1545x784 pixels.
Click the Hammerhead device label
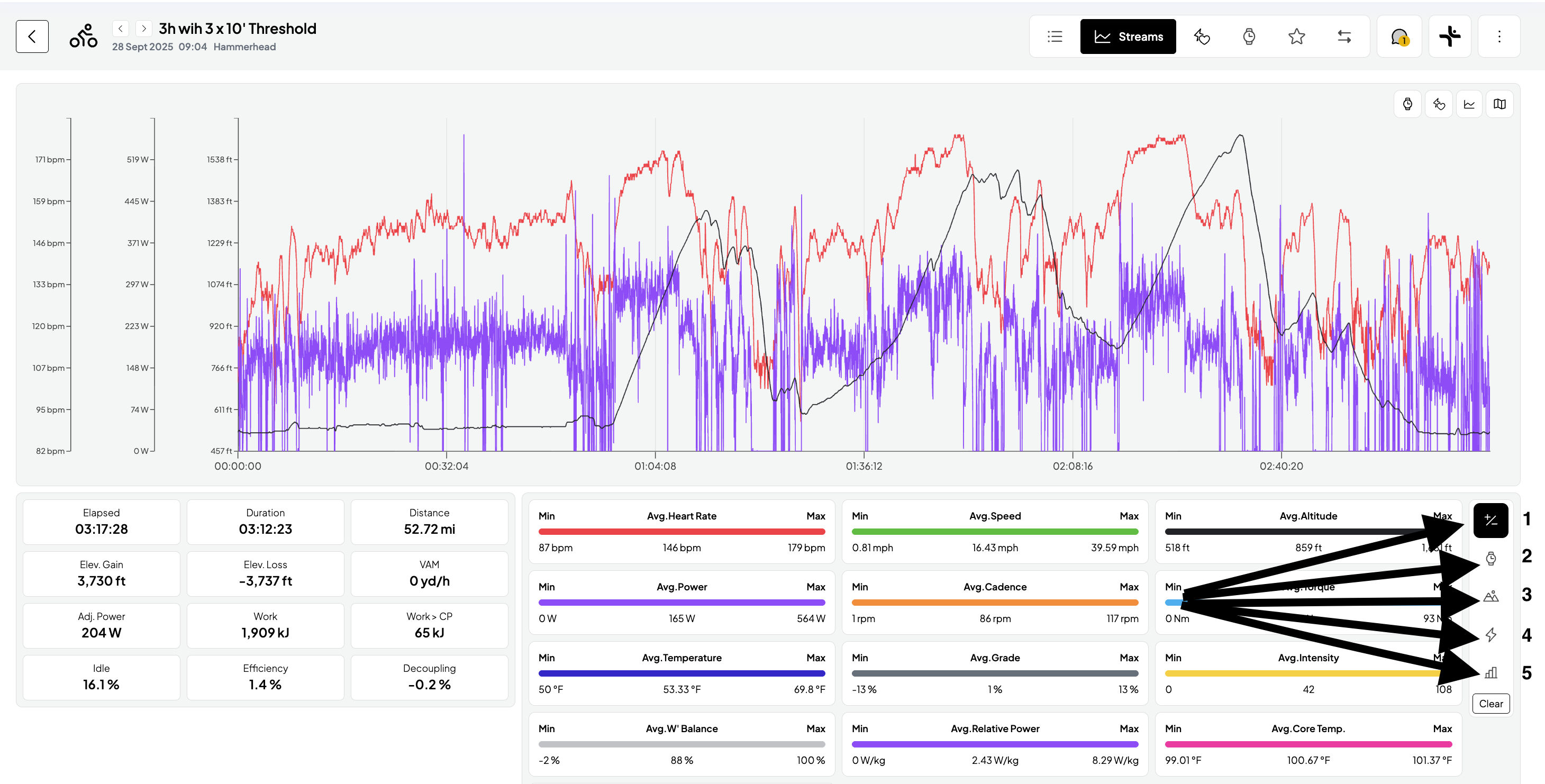coord(244,47)
